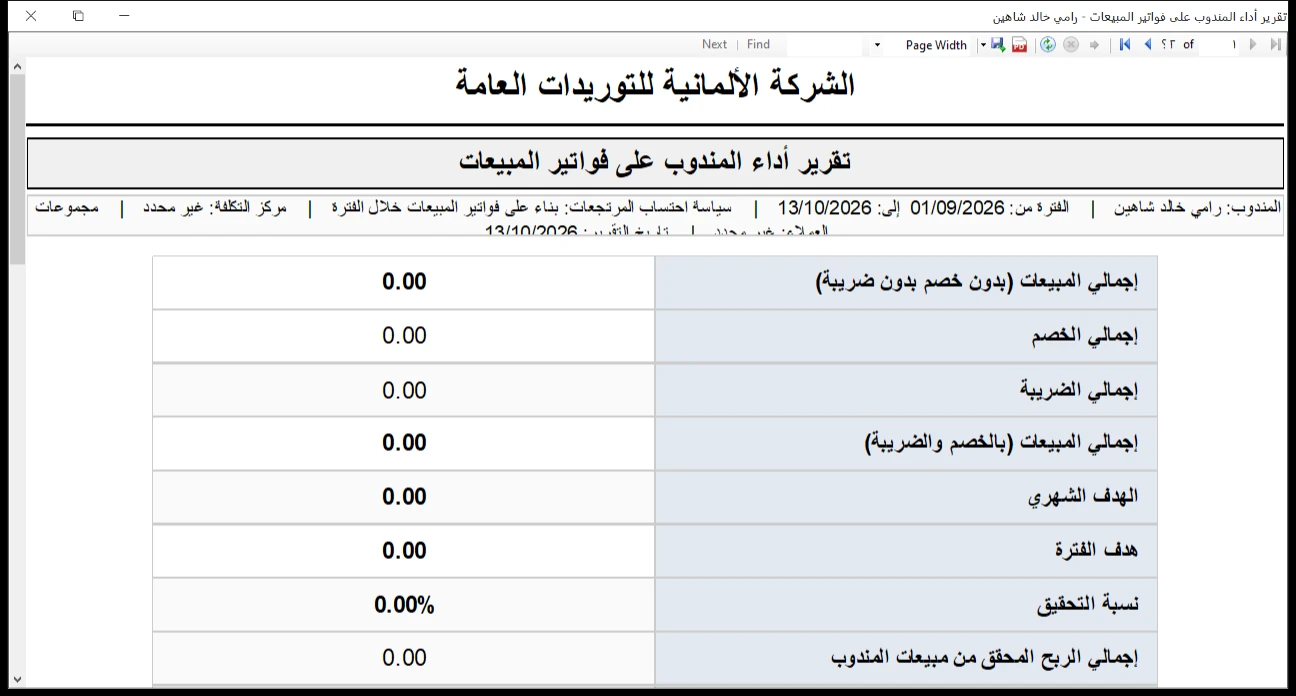Click the row label 'نسبة التحقيق'

pyautogui.click(x=1088, y=604)
